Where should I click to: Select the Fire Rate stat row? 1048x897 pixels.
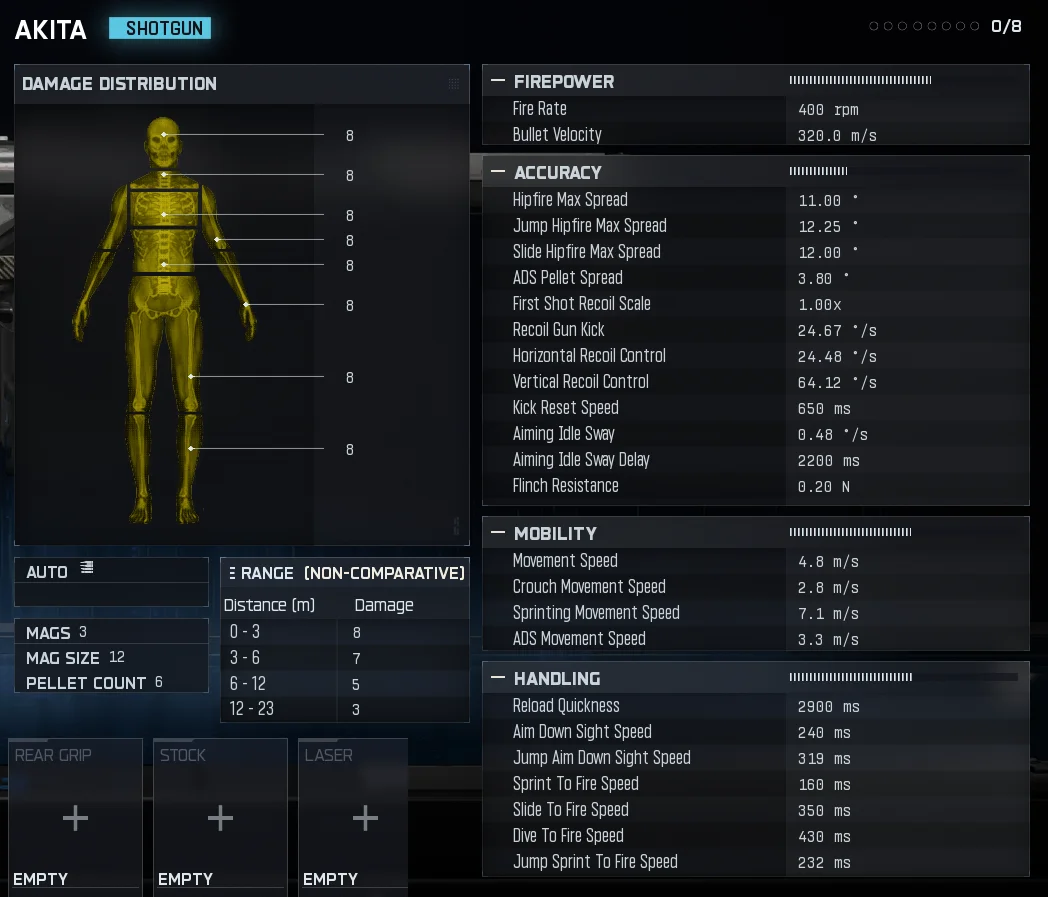click(x=755, y=109)
